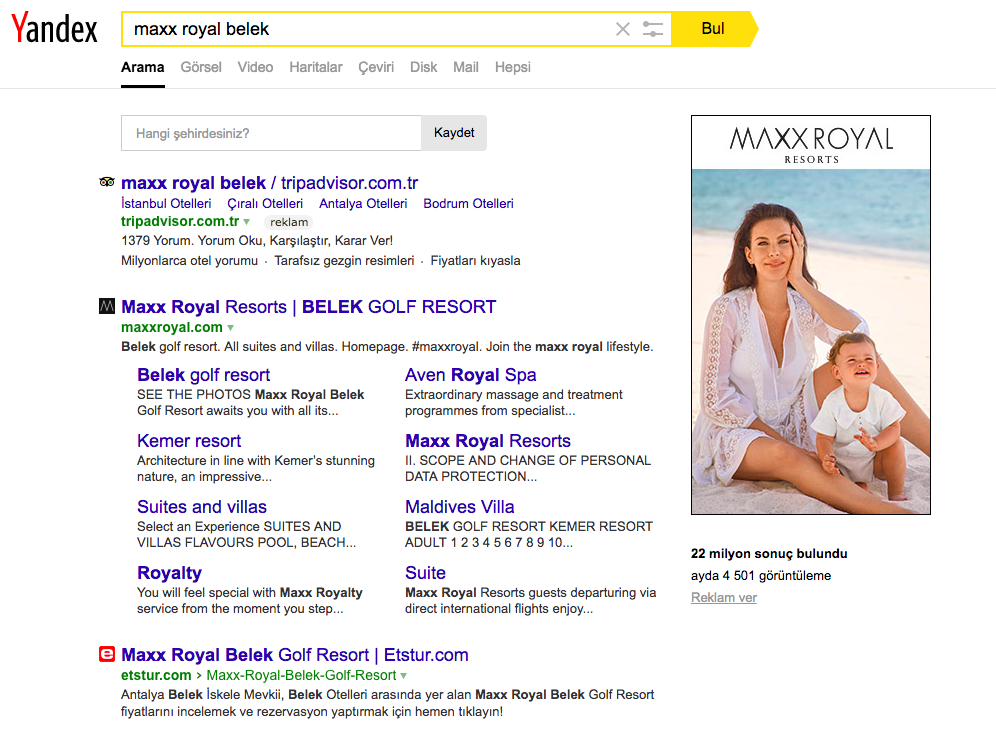Open the Mail tab
Image resolution: width=996 pixels, height=737 pixels.
[466, 67]
